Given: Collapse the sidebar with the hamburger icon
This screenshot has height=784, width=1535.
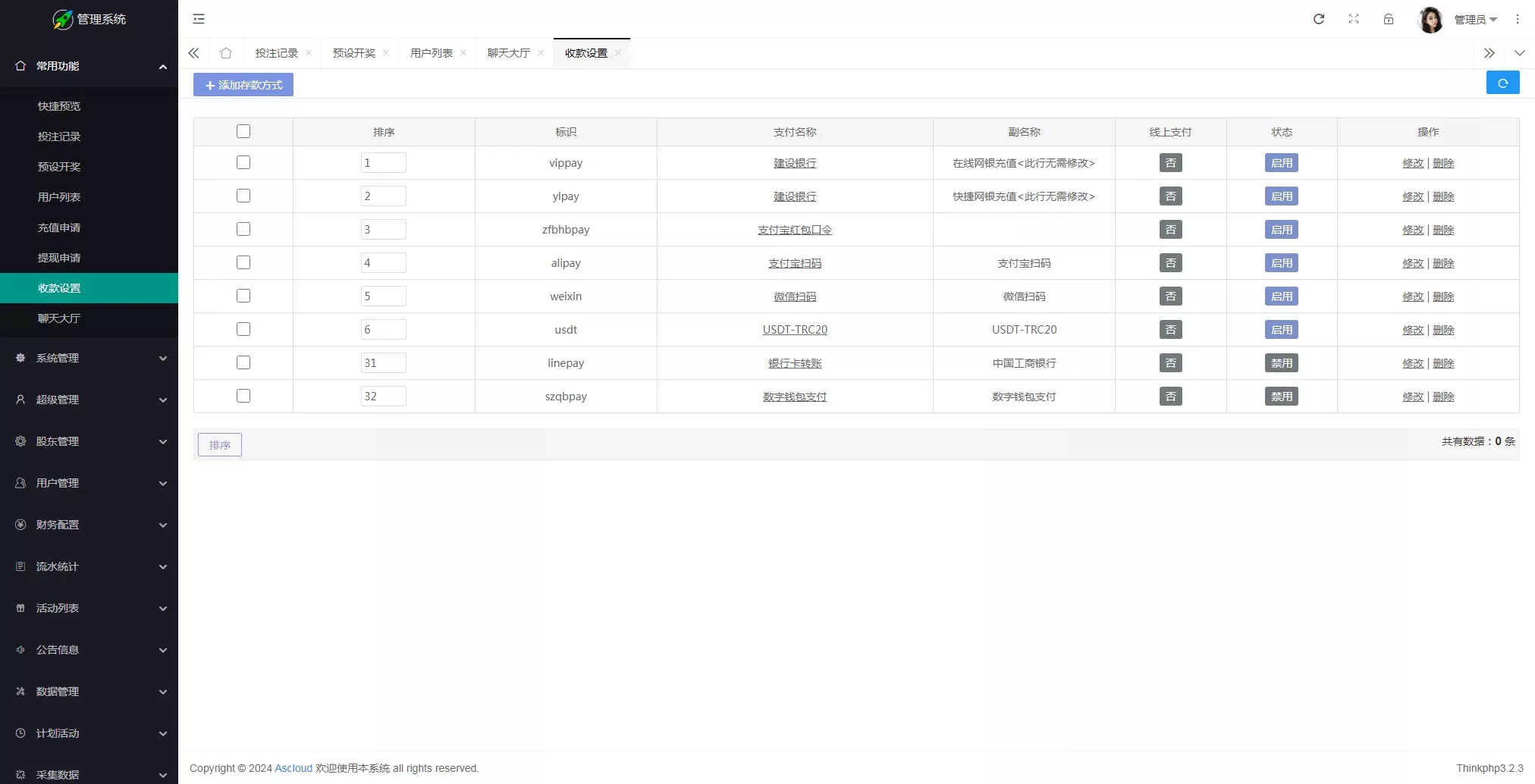Looking at the screenshot, I should 199,19.
